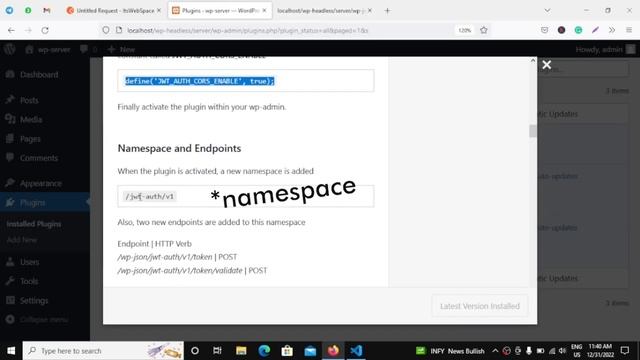Open the Pocket save icon
Viewport: 640px width, 360px height.
[544, 30]
